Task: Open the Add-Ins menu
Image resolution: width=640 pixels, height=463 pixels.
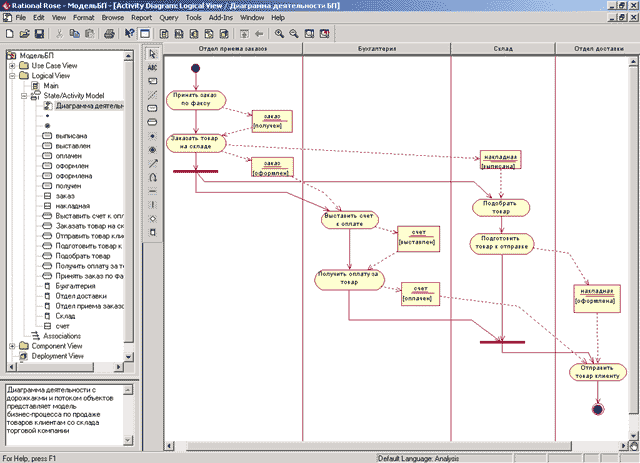Action: pos(220,18)
